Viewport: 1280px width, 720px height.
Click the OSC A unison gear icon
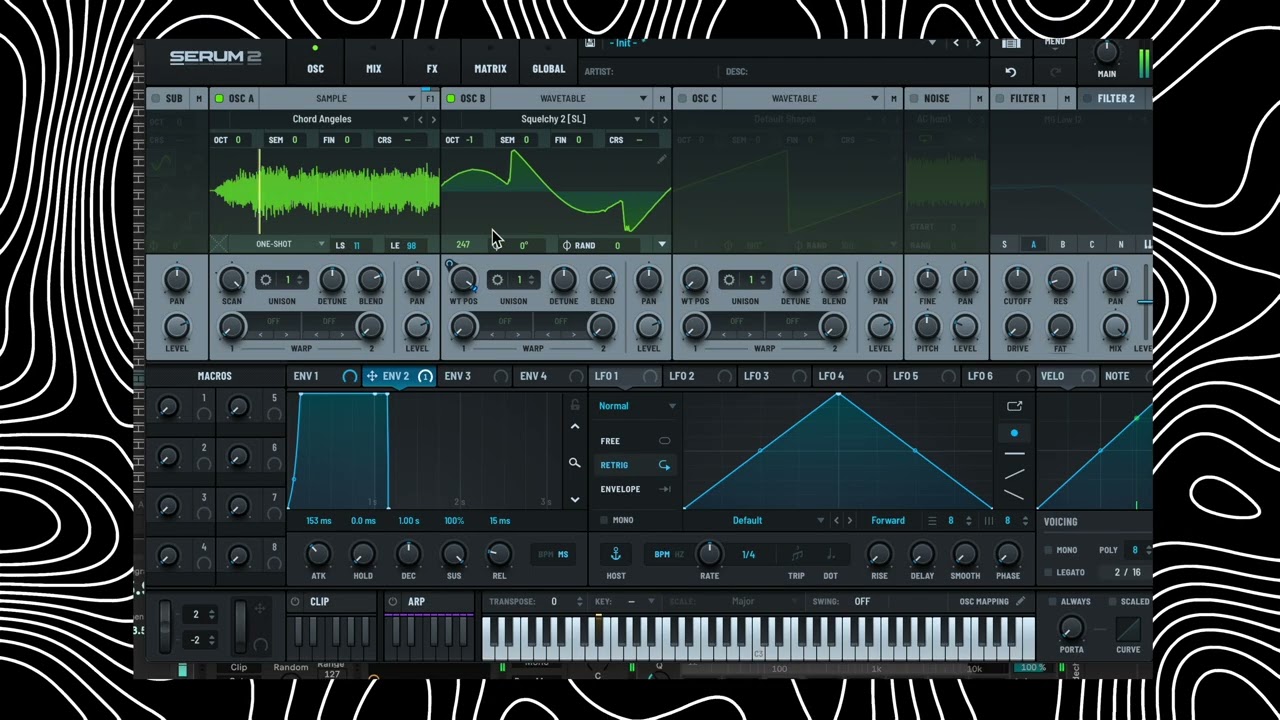[x=266, y=280]
